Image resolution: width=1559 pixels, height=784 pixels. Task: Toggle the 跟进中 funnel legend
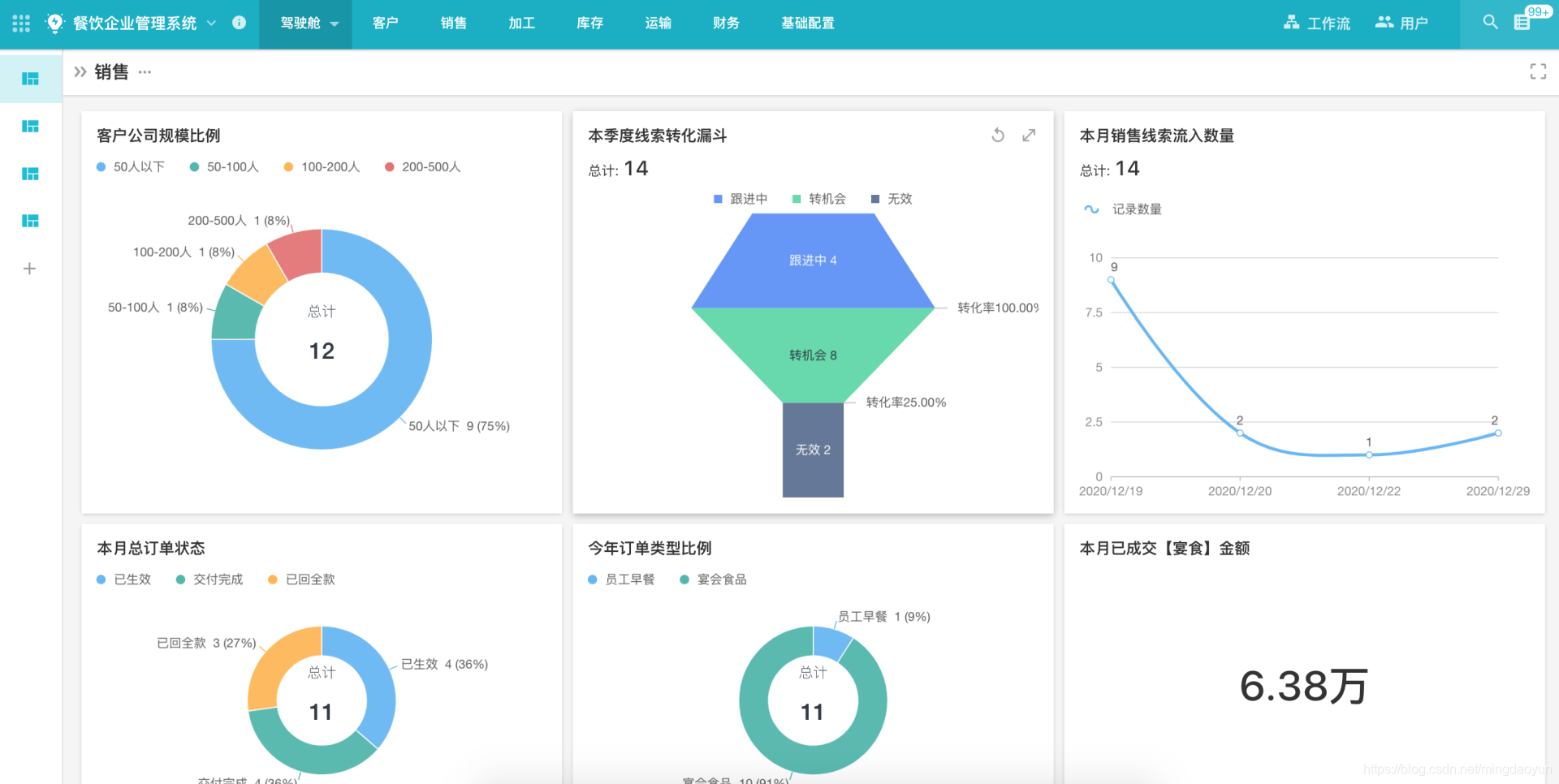(x=741, y=199)
